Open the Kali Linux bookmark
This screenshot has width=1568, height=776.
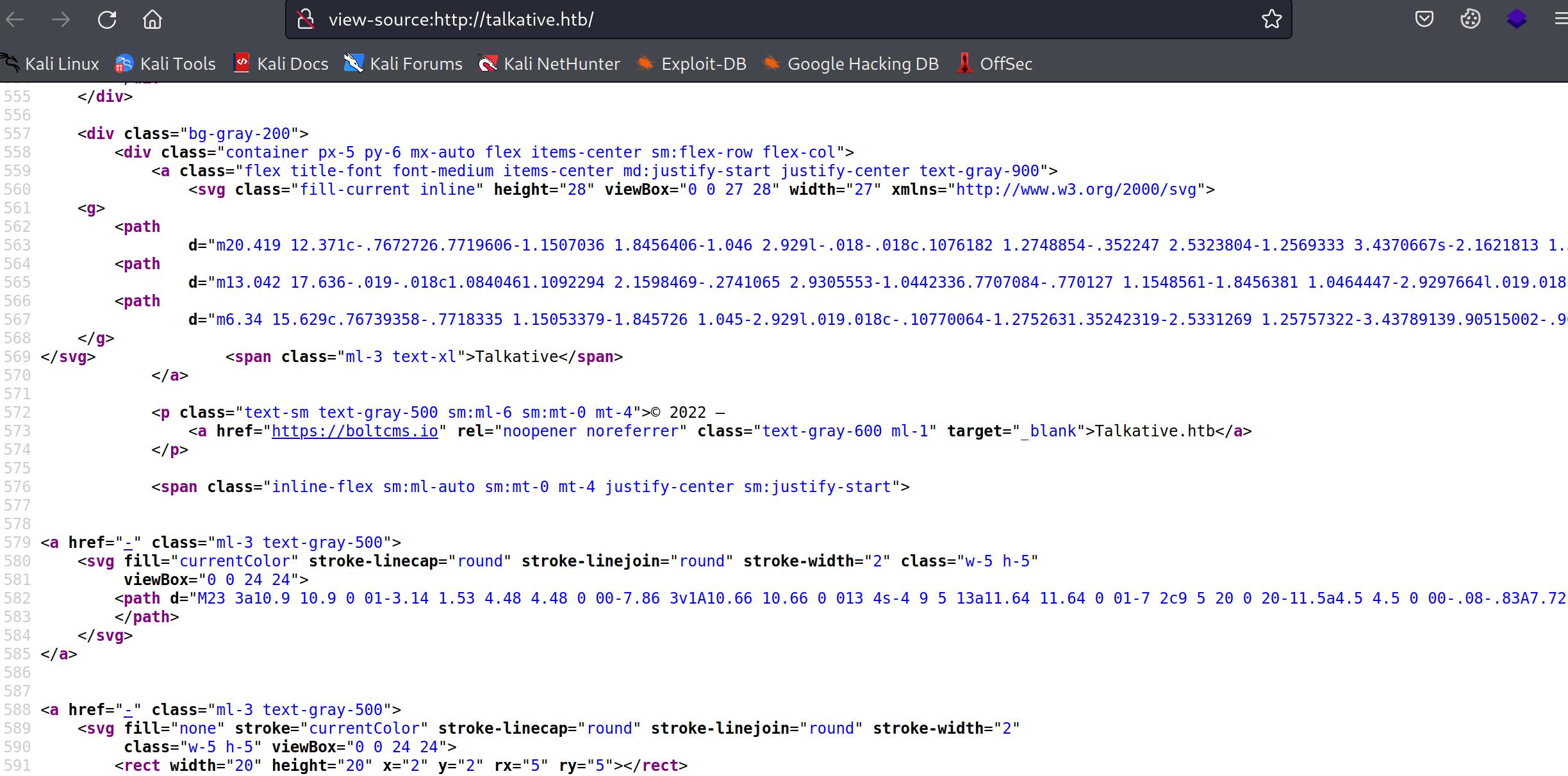coord(51,64)
